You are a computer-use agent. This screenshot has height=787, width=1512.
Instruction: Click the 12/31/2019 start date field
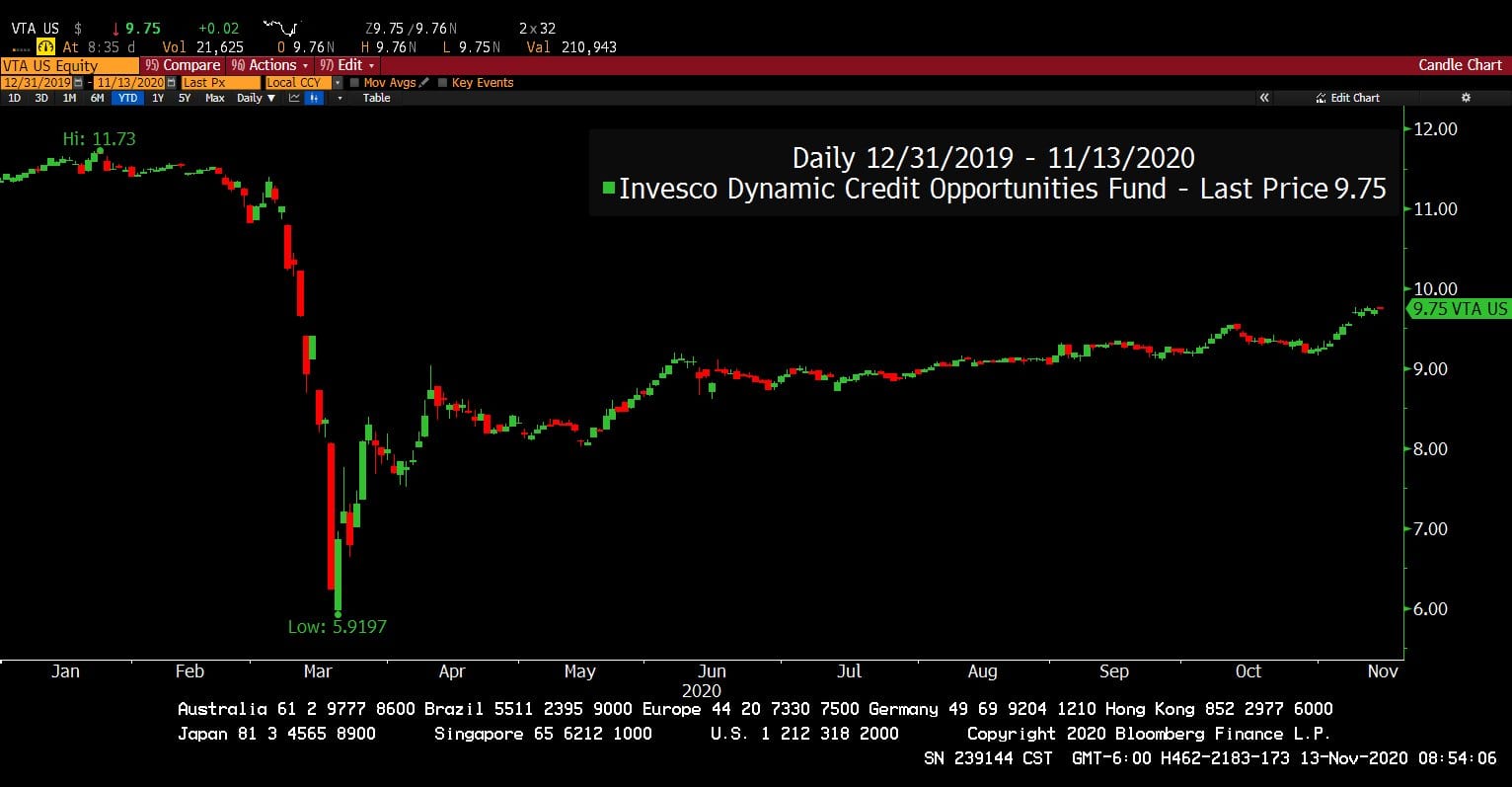37,83
